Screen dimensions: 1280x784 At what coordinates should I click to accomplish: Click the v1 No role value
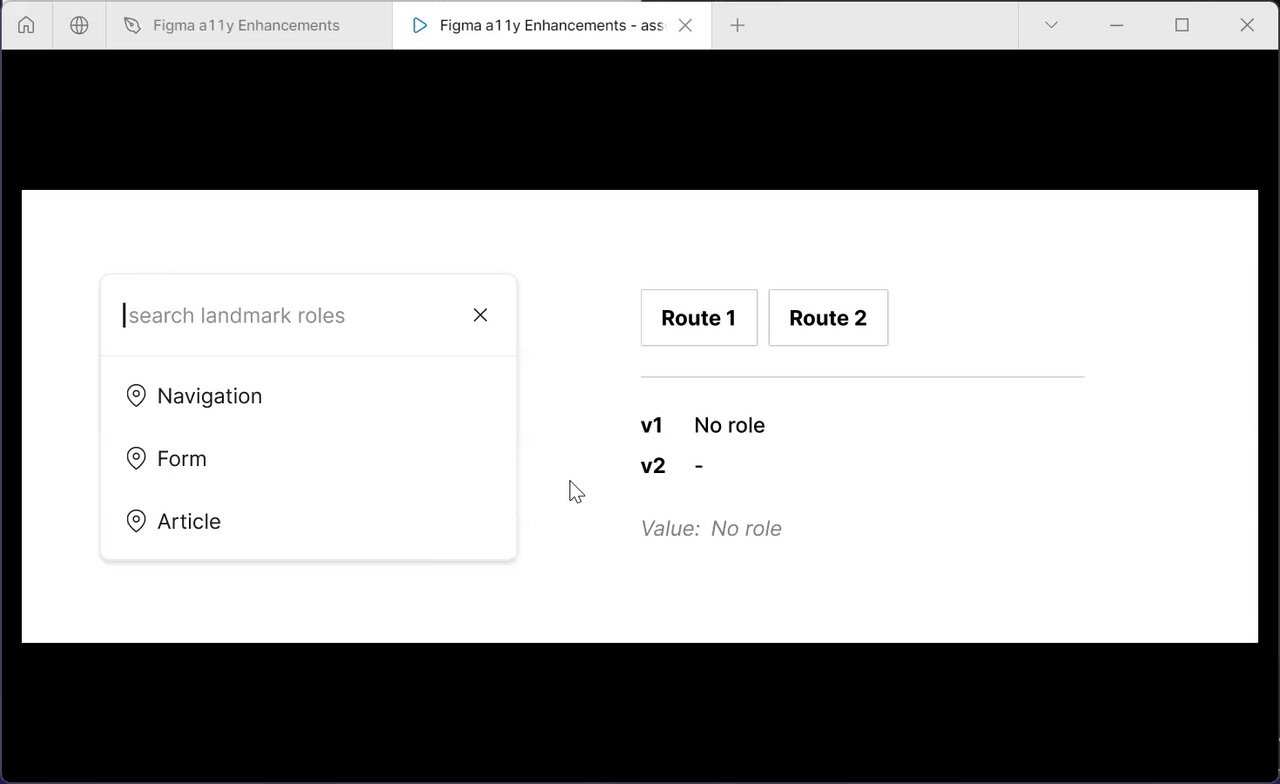(729, 425)
